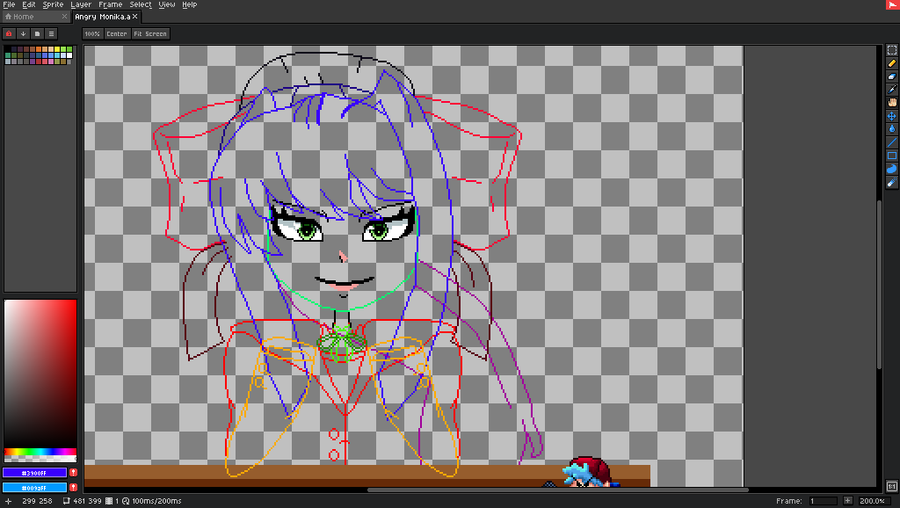This screenshot has width=900, height=508.
Task: Click the Fit Screen button
Action: tap(150, 34)
